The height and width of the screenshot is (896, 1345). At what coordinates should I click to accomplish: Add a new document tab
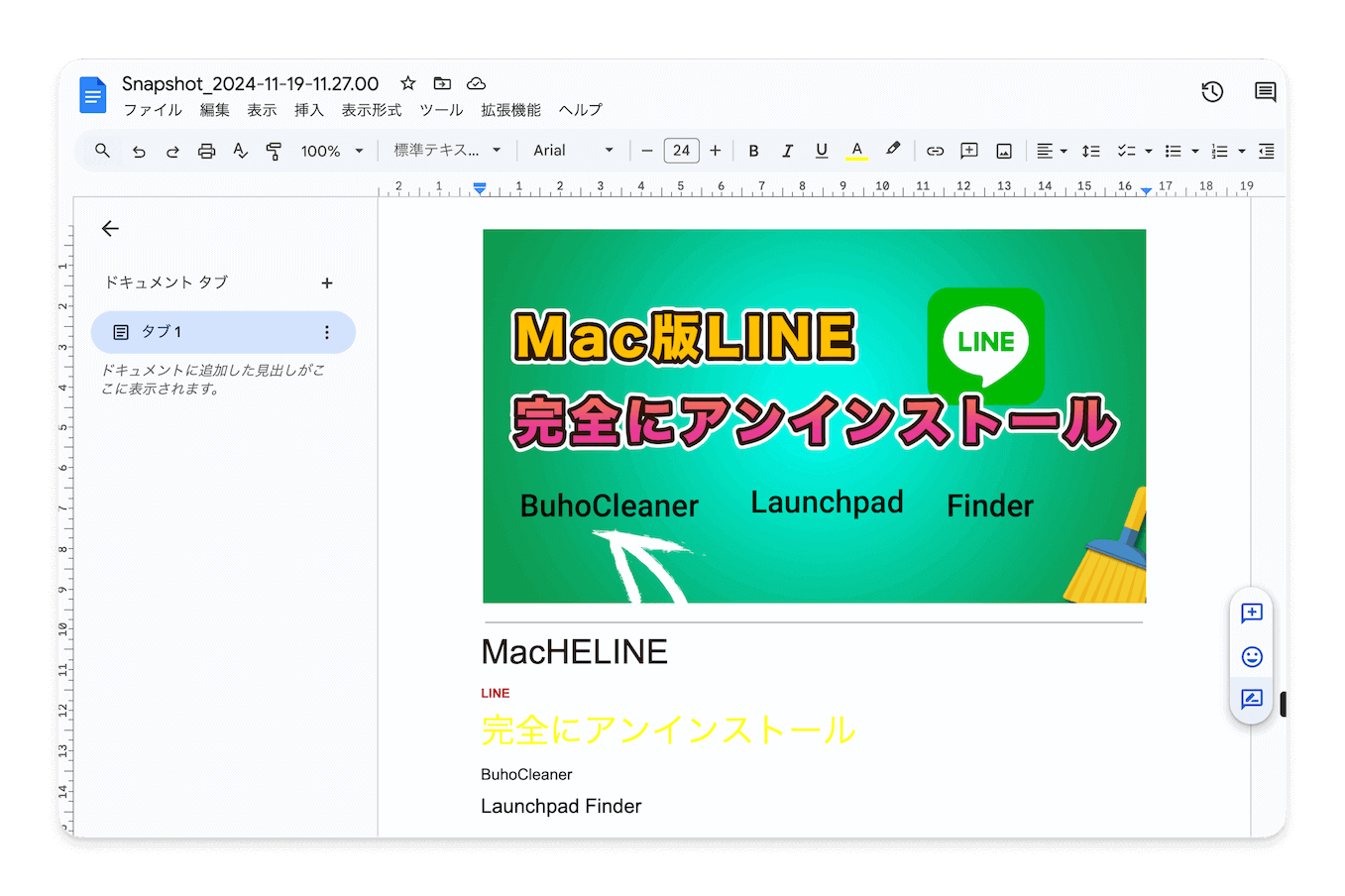tap(327, 283)
